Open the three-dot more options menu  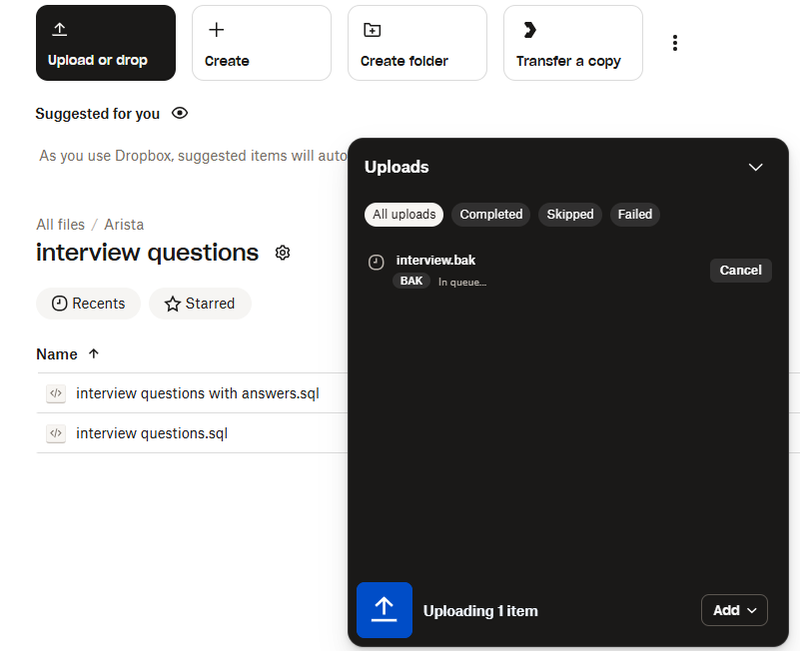click(675, 43)
